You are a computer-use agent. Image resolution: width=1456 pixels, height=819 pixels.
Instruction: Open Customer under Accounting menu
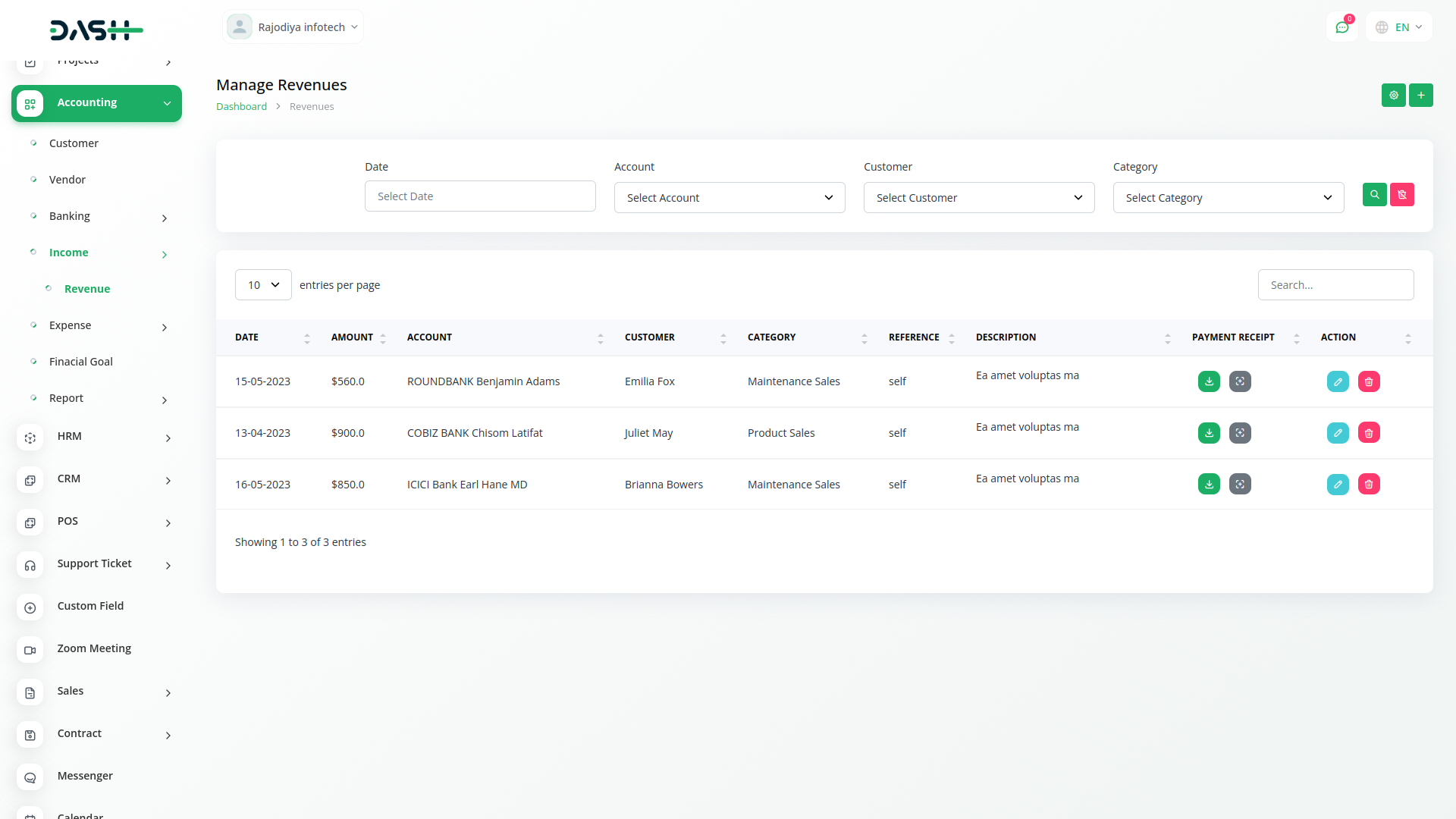[x=74, y=143]
